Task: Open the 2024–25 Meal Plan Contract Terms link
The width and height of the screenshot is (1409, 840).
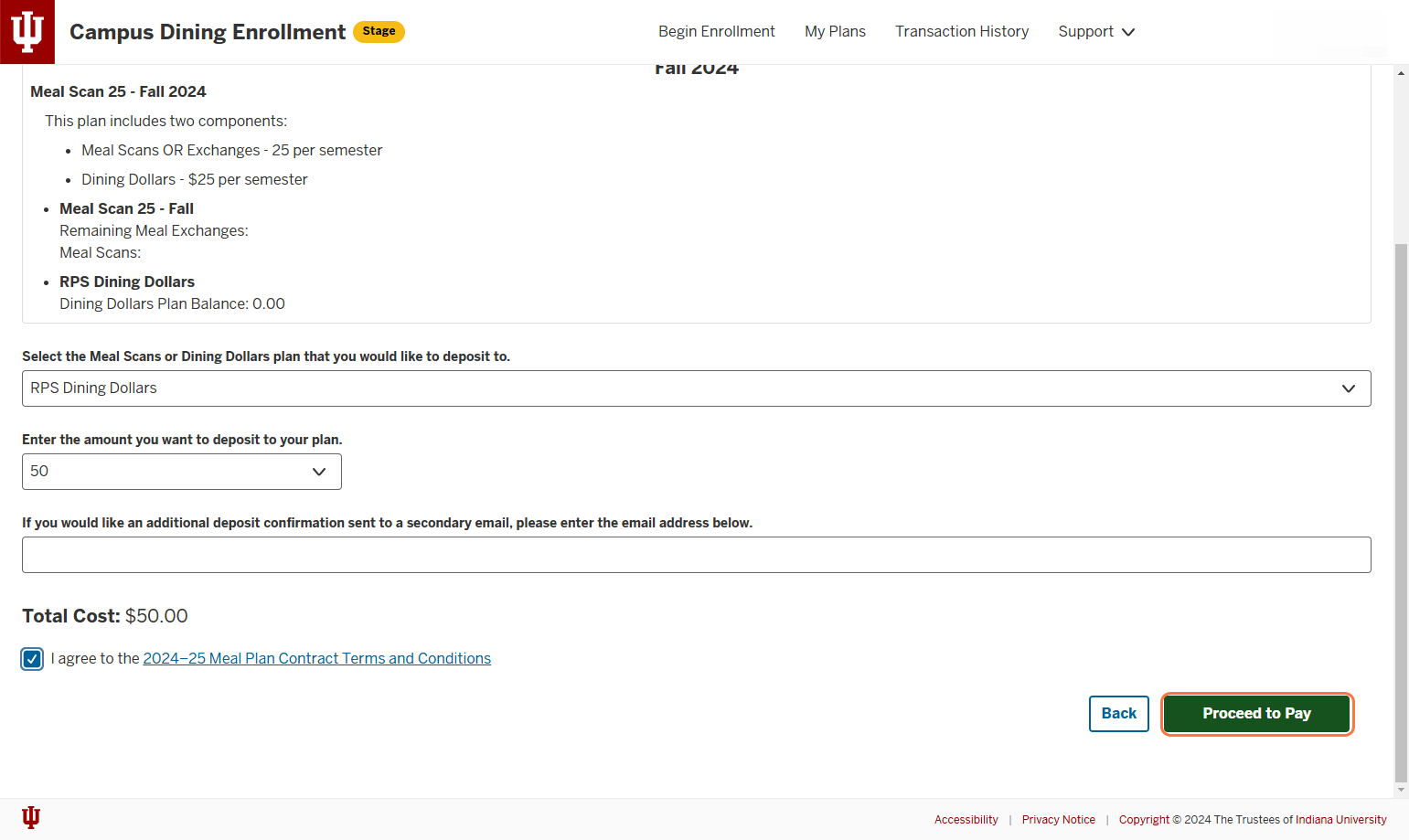Action: [316, 658]
